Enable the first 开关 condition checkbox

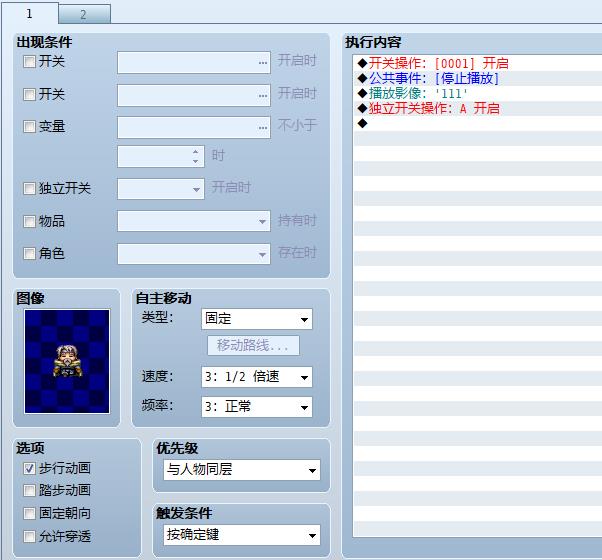[x=29, y=61]
